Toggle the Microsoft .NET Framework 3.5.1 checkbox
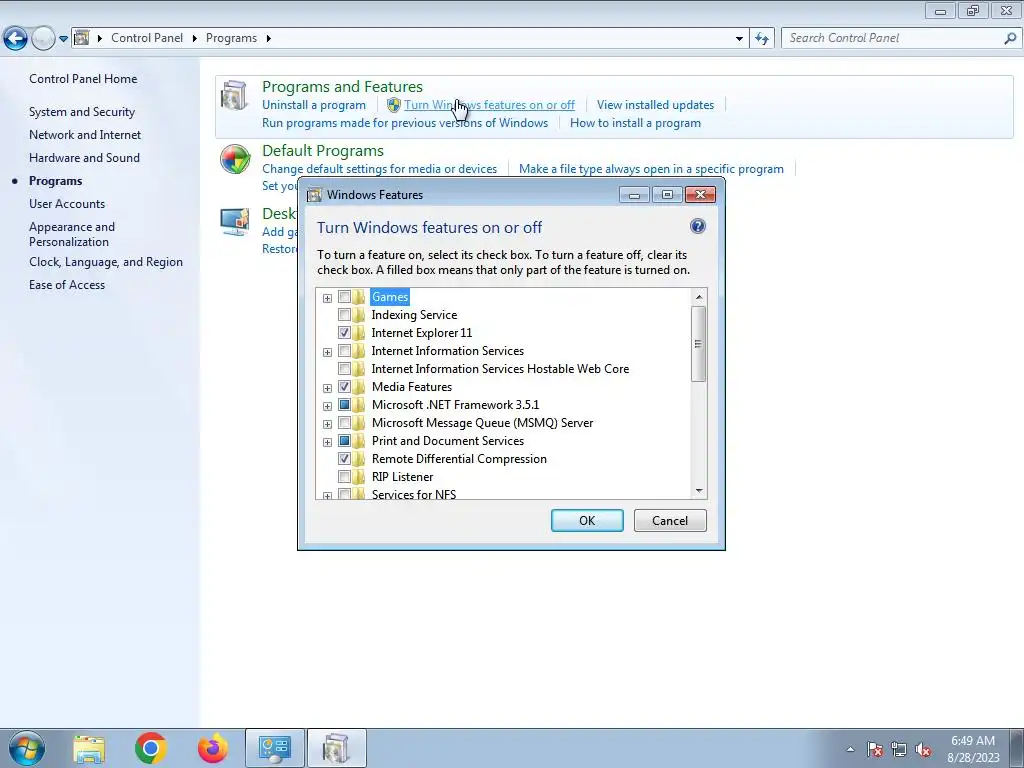This screenshot has width=1024, height=768. (x=344, y=405)
